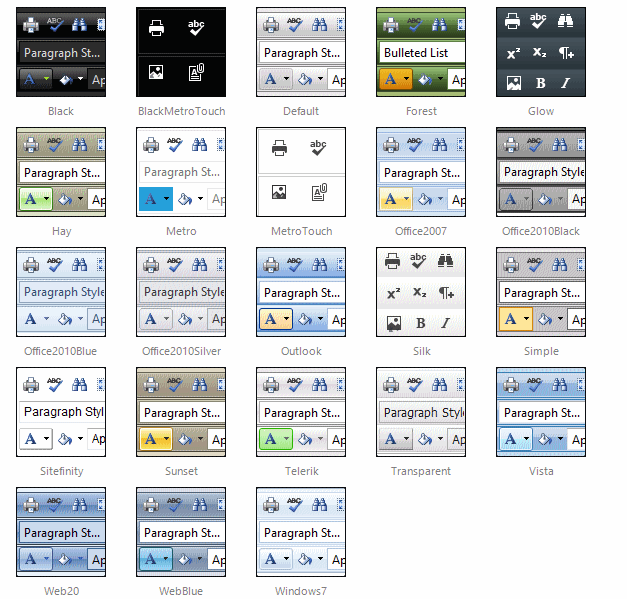Click insert image icon in Glow skin

click(513, 83)
